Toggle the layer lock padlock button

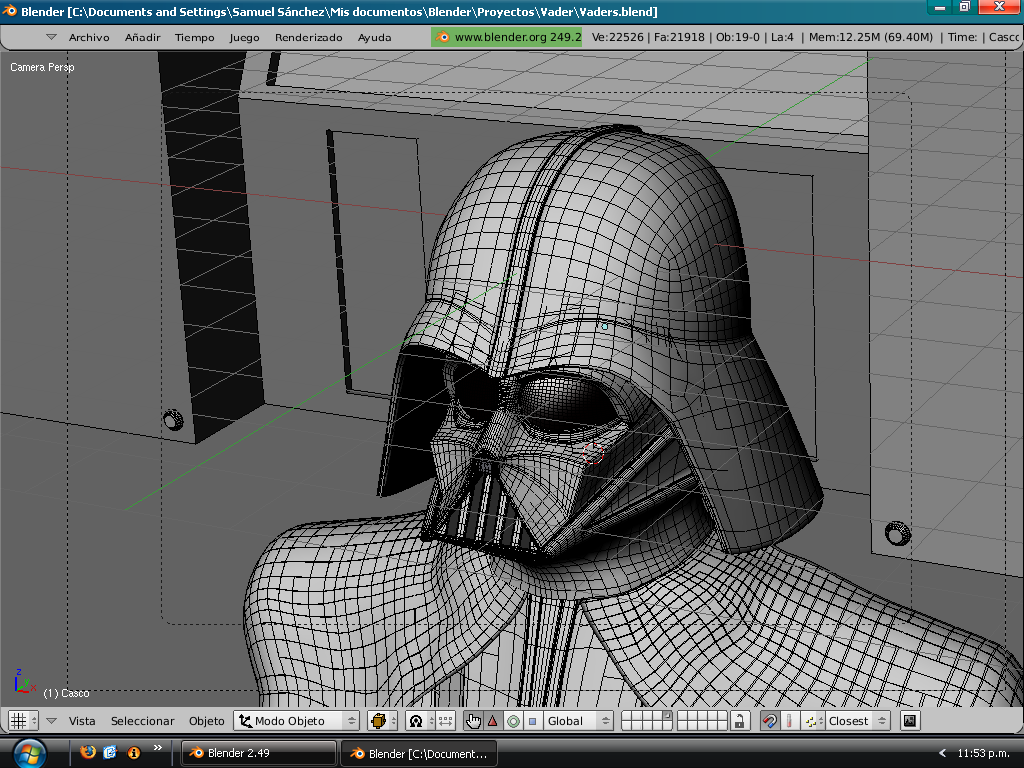739,721
